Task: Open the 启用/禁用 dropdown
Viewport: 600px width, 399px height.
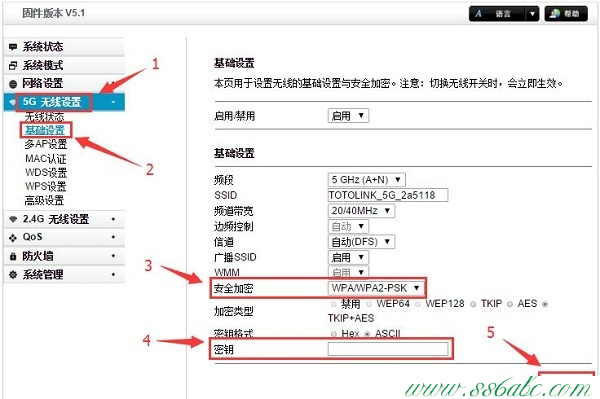Action: click(x=348, y=116)
